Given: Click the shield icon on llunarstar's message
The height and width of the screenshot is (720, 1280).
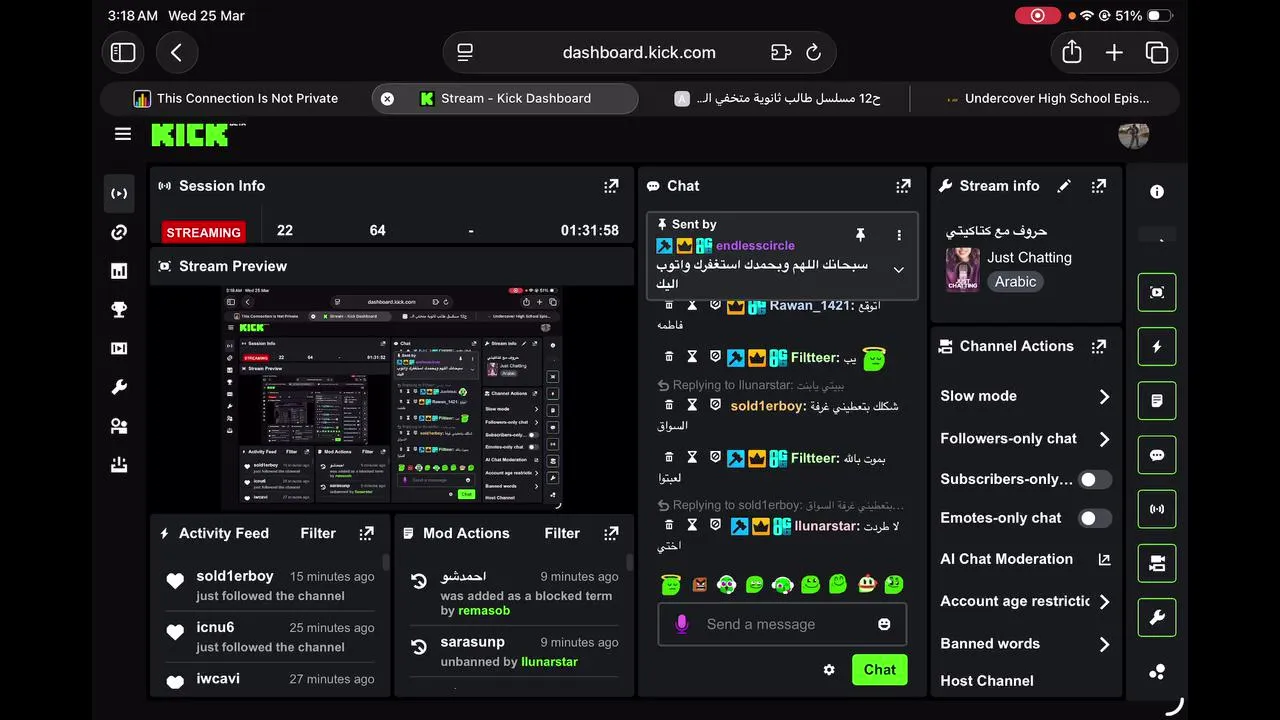Looking at the screenshot, I should (715, 525).
